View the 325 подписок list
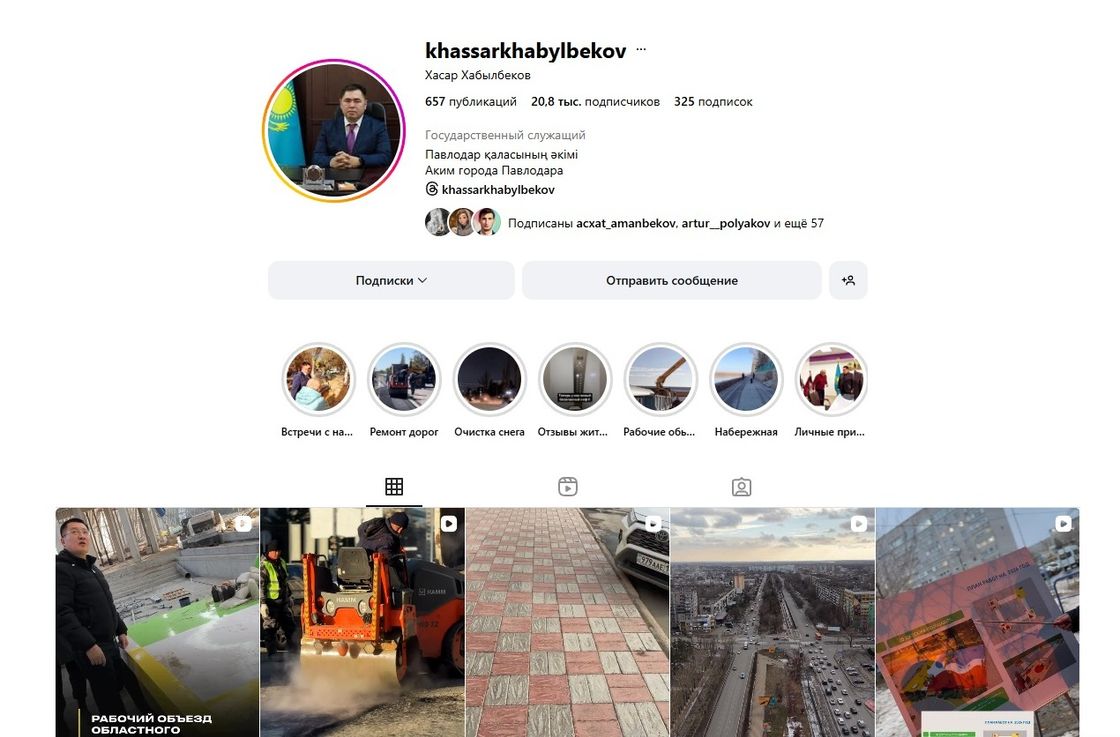Image resolution: width=1120 pixels, height=737 pixels. point(713,101)
